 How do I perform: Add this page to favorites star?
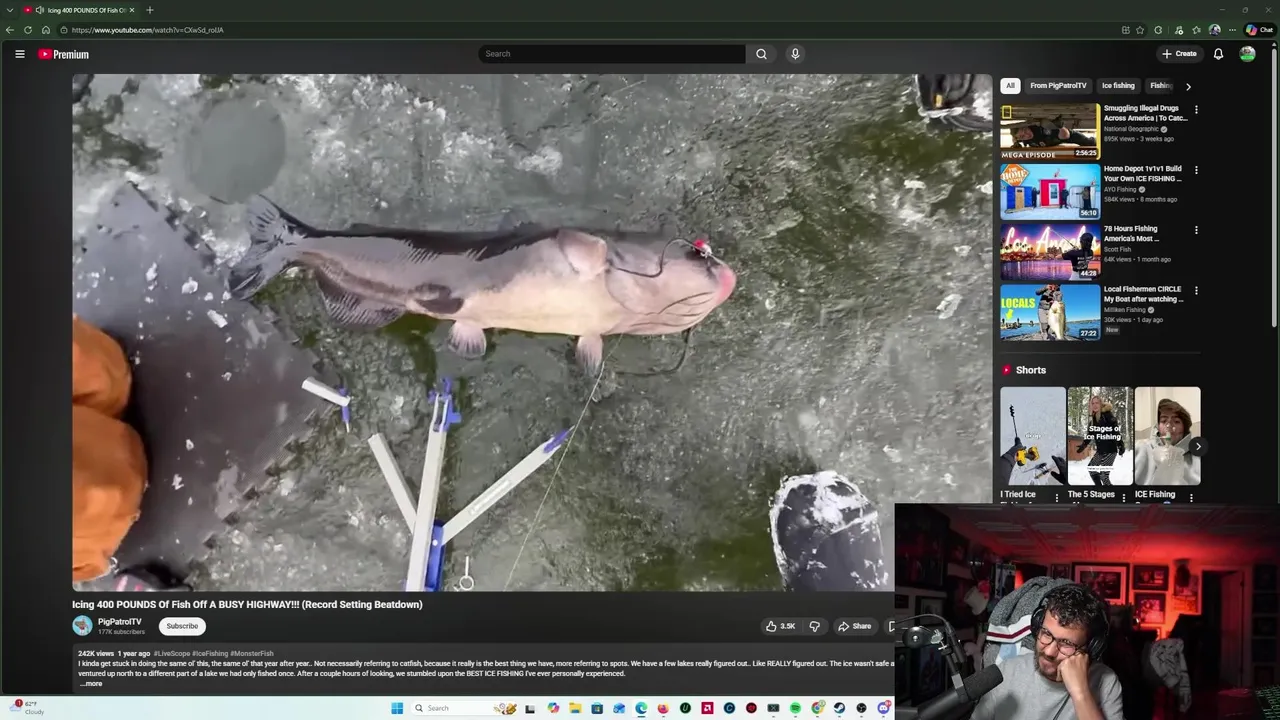[x=1140, y=30]
